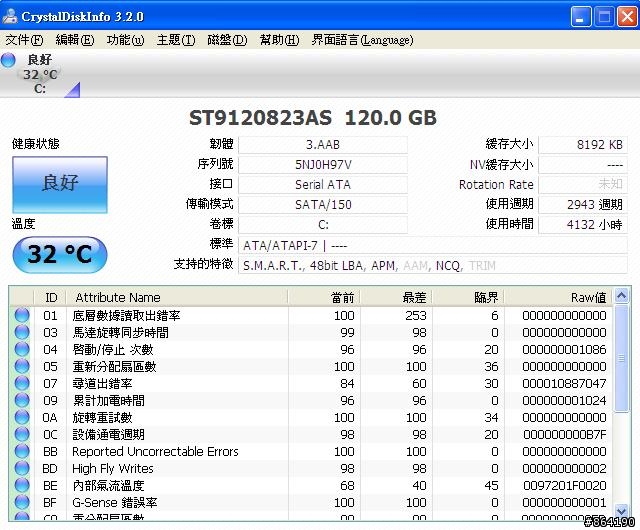
Task: Click the CrystalDiskInfo title bar app icon
Action: point(10,16)
